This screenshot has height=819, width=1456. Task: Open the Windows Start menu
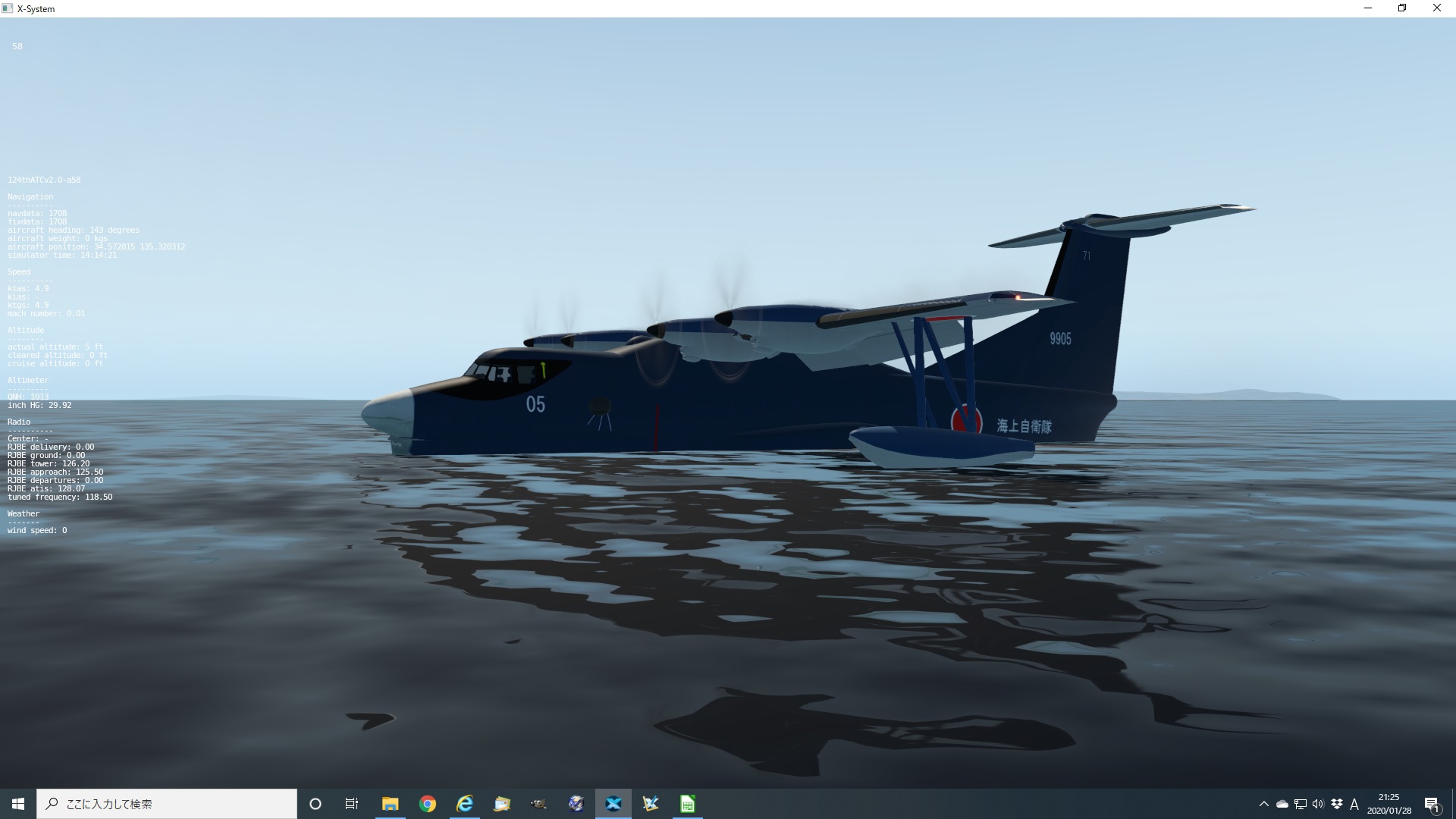(18, 804)
